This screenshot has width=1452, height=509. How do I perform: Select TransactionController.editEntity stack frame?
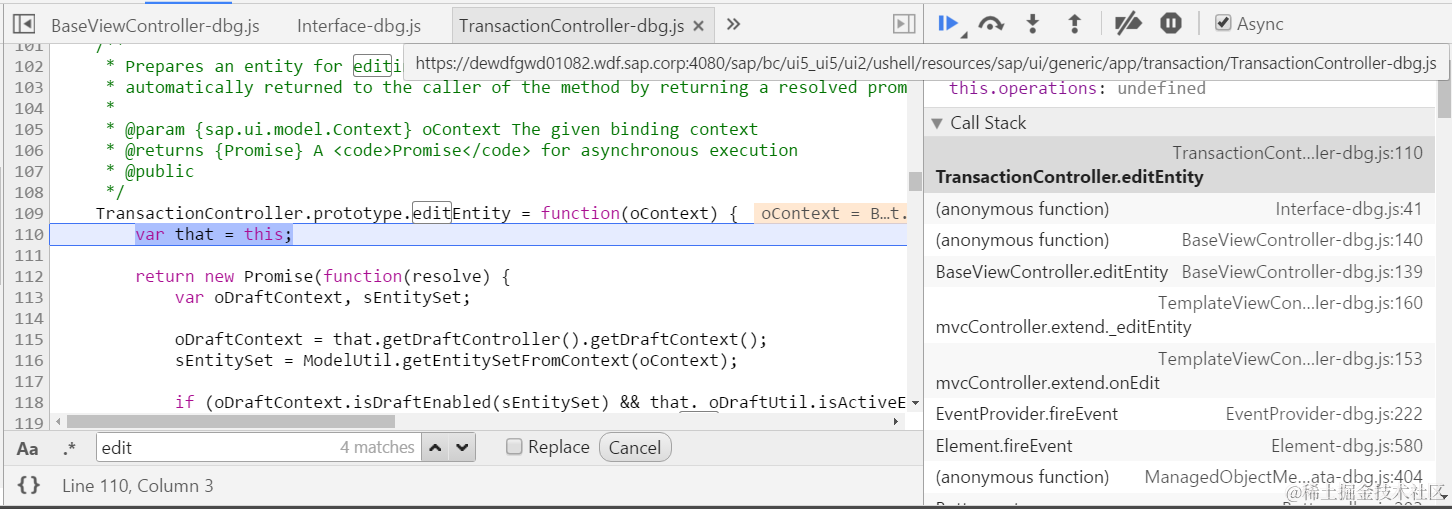(1180, 165)
